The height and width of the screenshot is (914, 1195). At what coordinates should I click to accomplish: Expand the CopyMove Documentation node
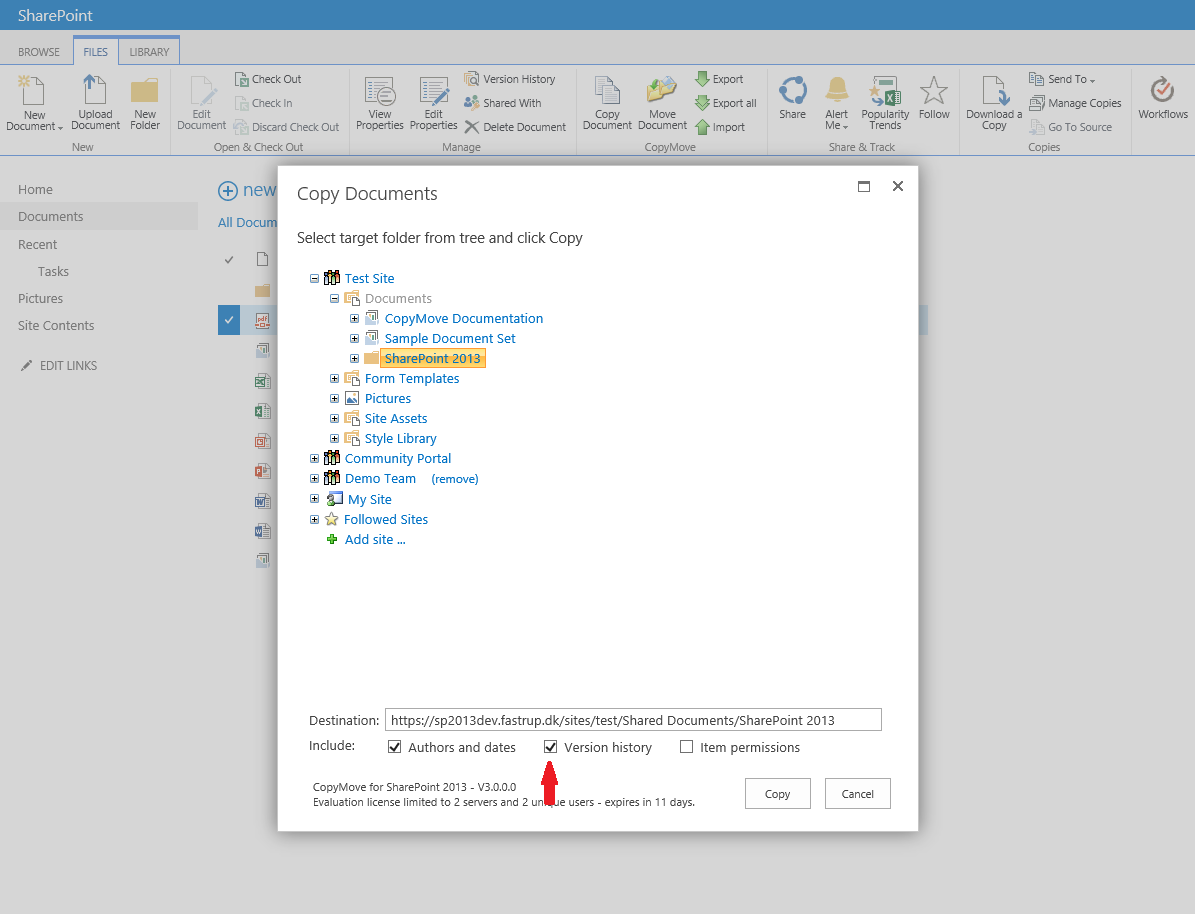coord(354,319)
